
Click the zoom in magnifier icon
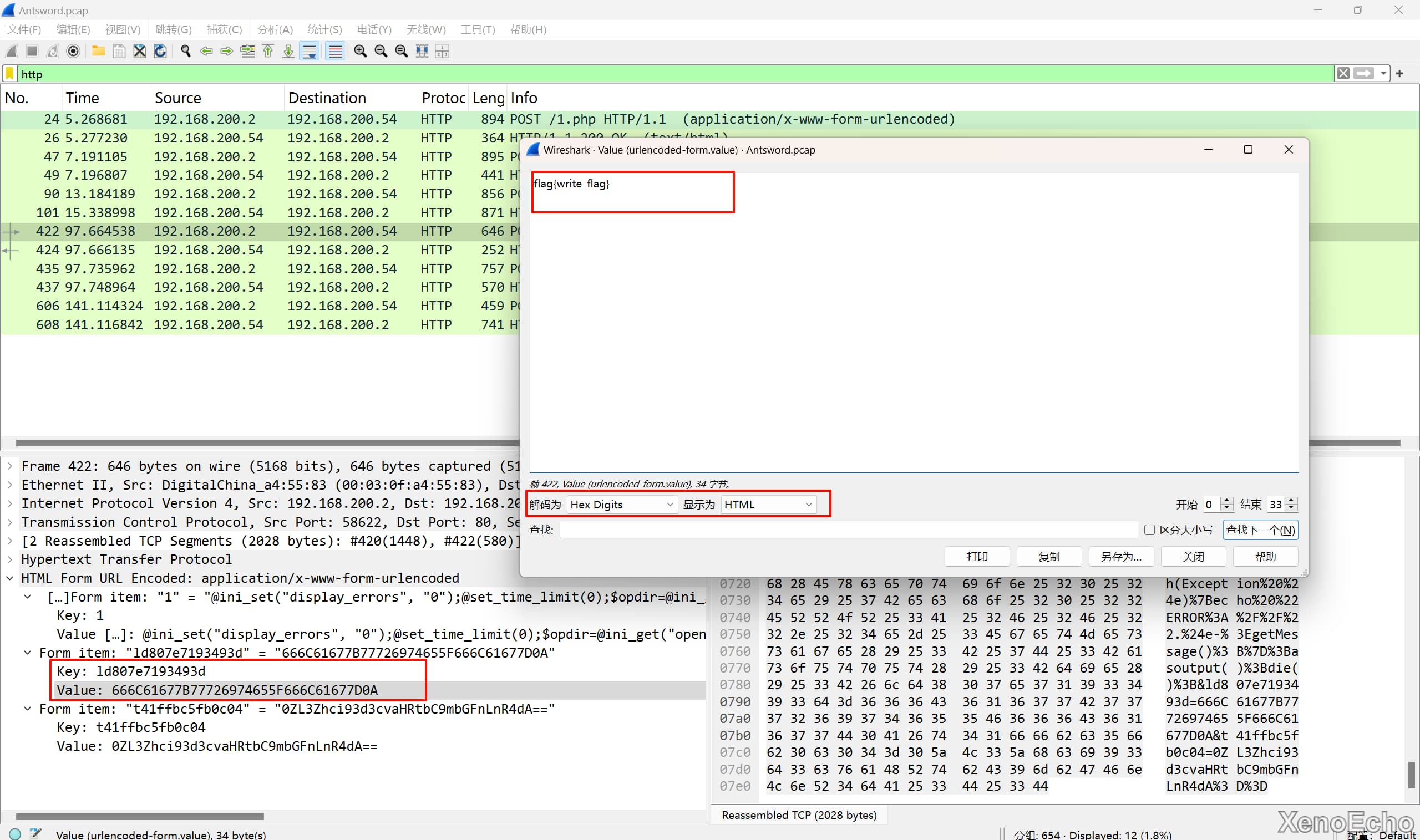coord(360,52)
